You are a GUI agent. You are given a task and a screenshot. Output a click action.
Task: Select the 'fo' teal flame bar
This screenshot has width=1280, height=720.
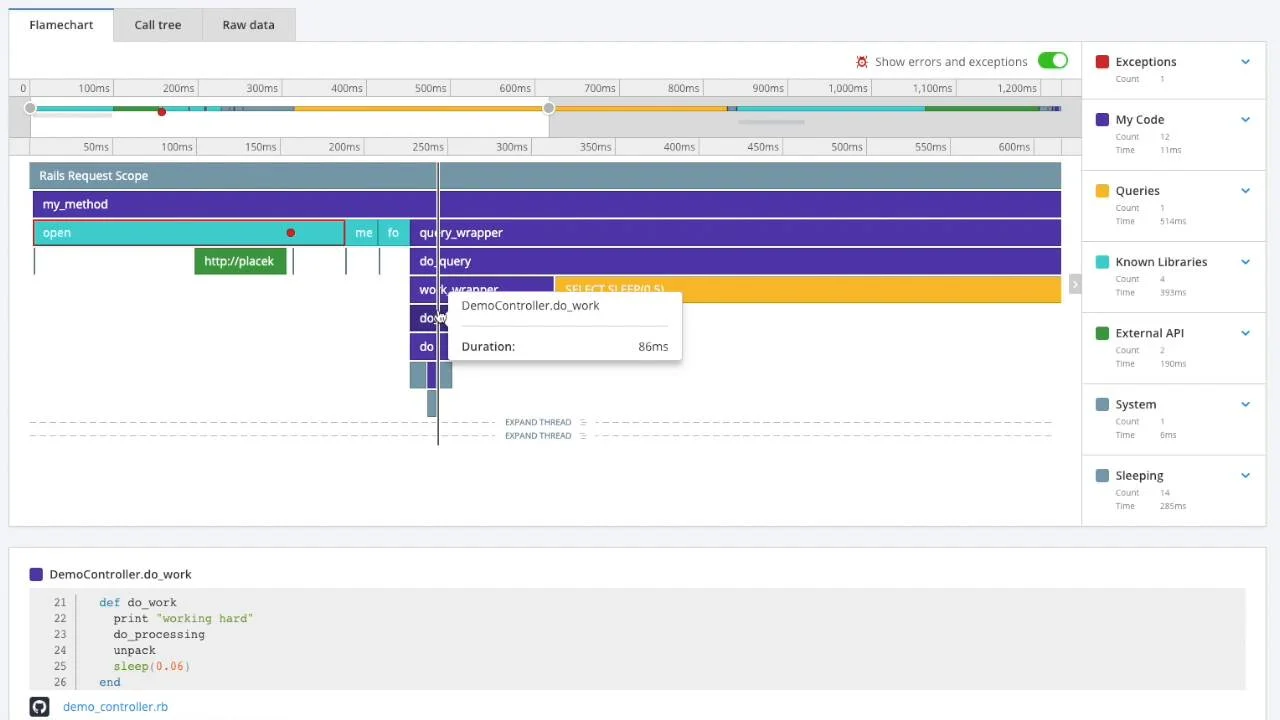point(393,233)
